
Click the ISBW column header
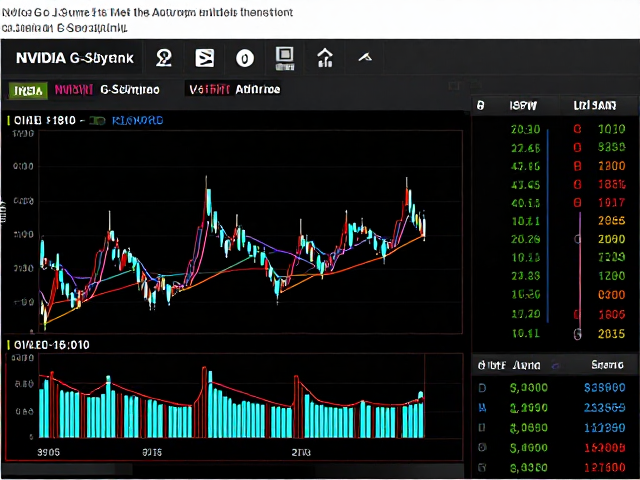tap(523, 106)
